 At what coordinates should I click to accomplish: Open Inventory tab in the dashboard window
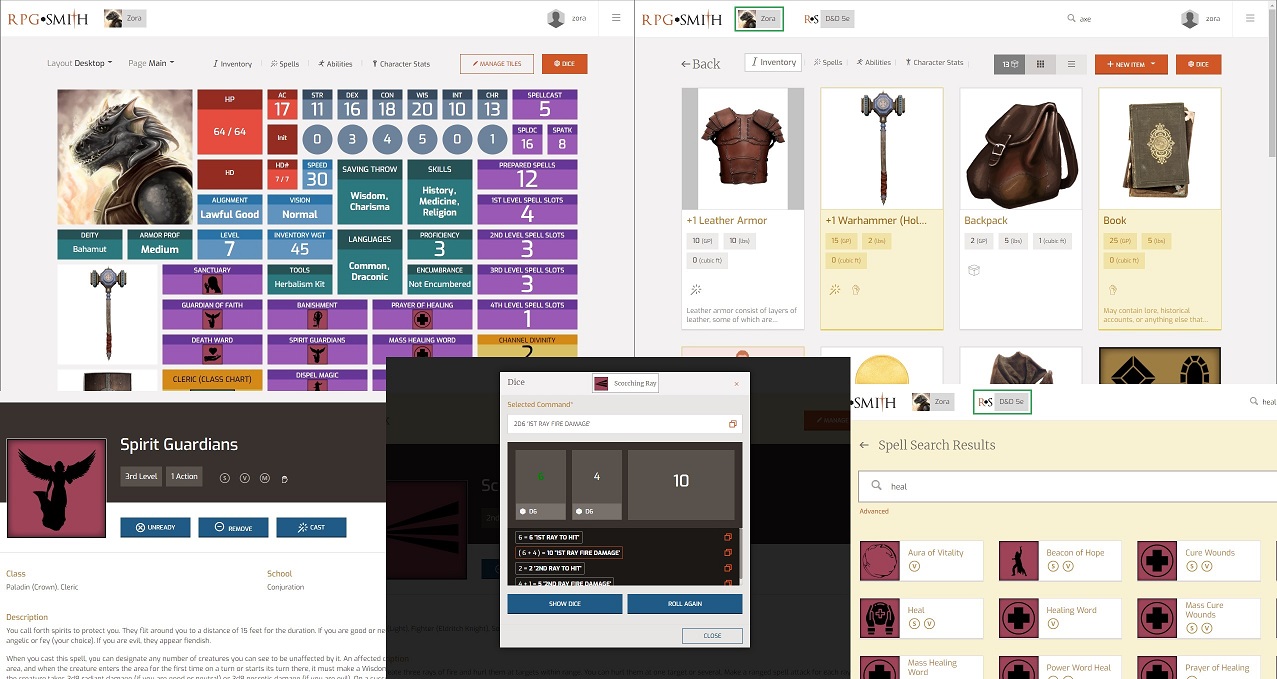pyautogui.click(x=233, y=64)
